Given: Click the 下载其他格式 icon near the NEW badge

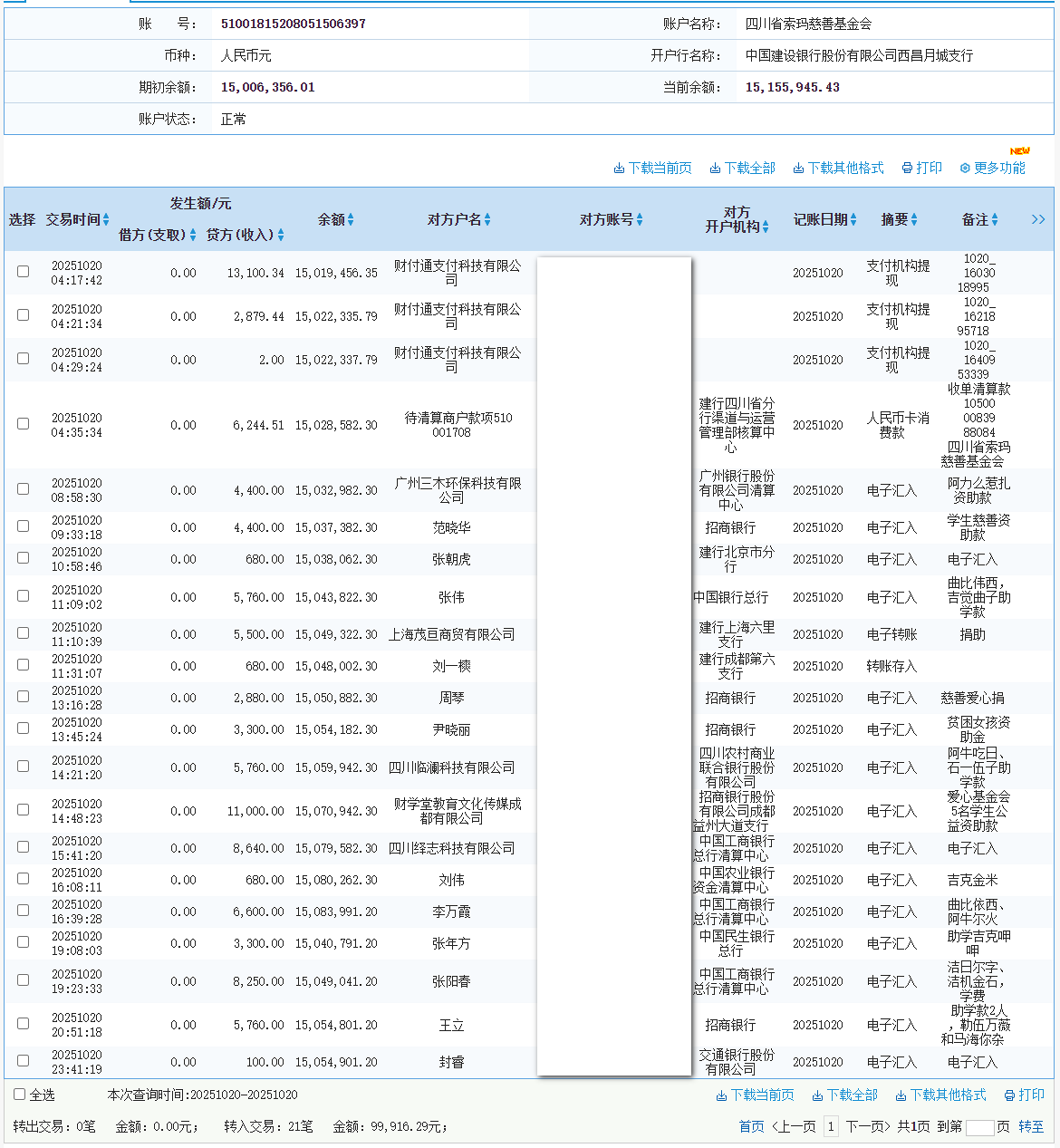Looking at the screenshot, I should [x=798, y=168].
